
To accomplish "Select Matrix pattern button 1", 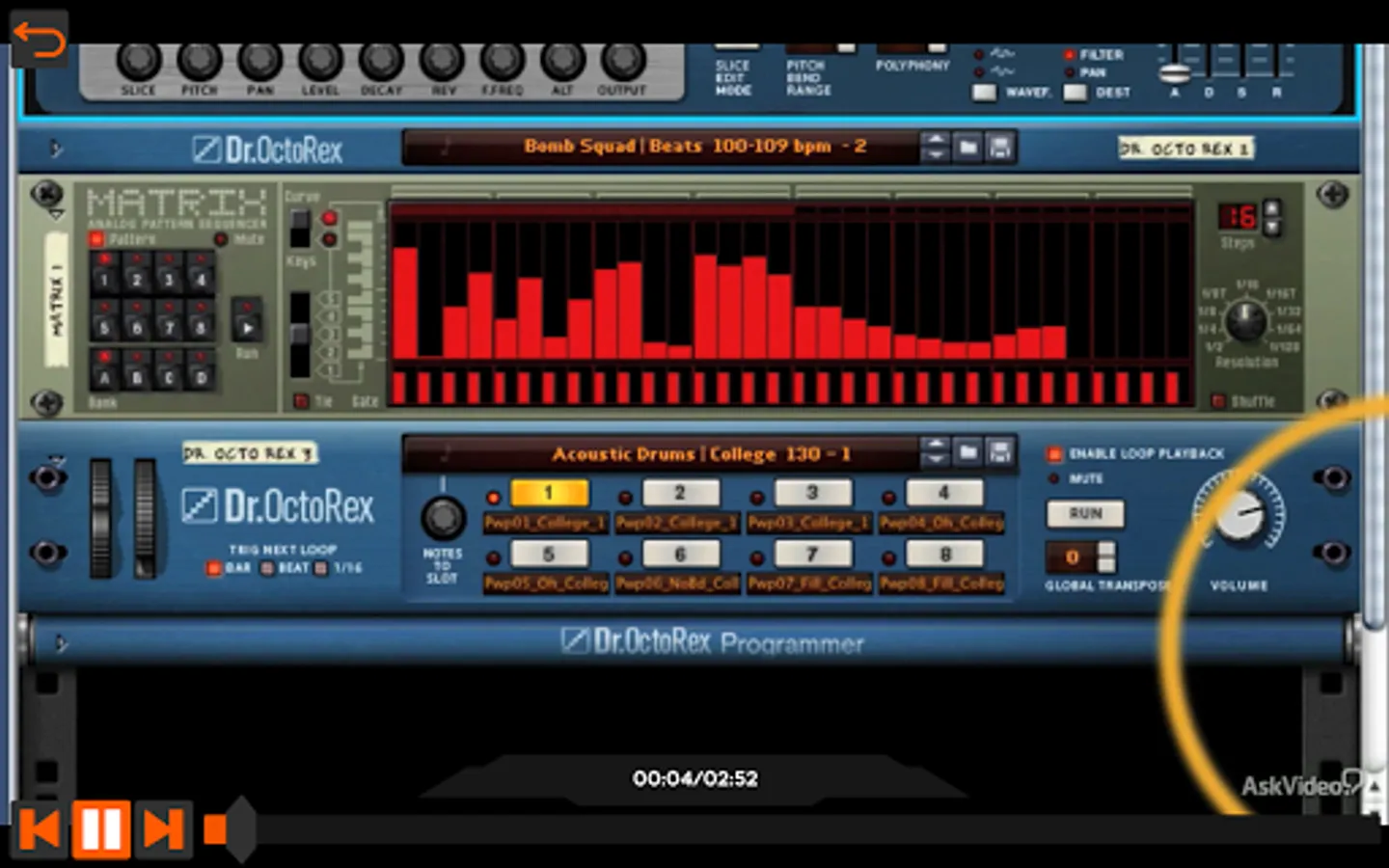I will coord(105,273).
